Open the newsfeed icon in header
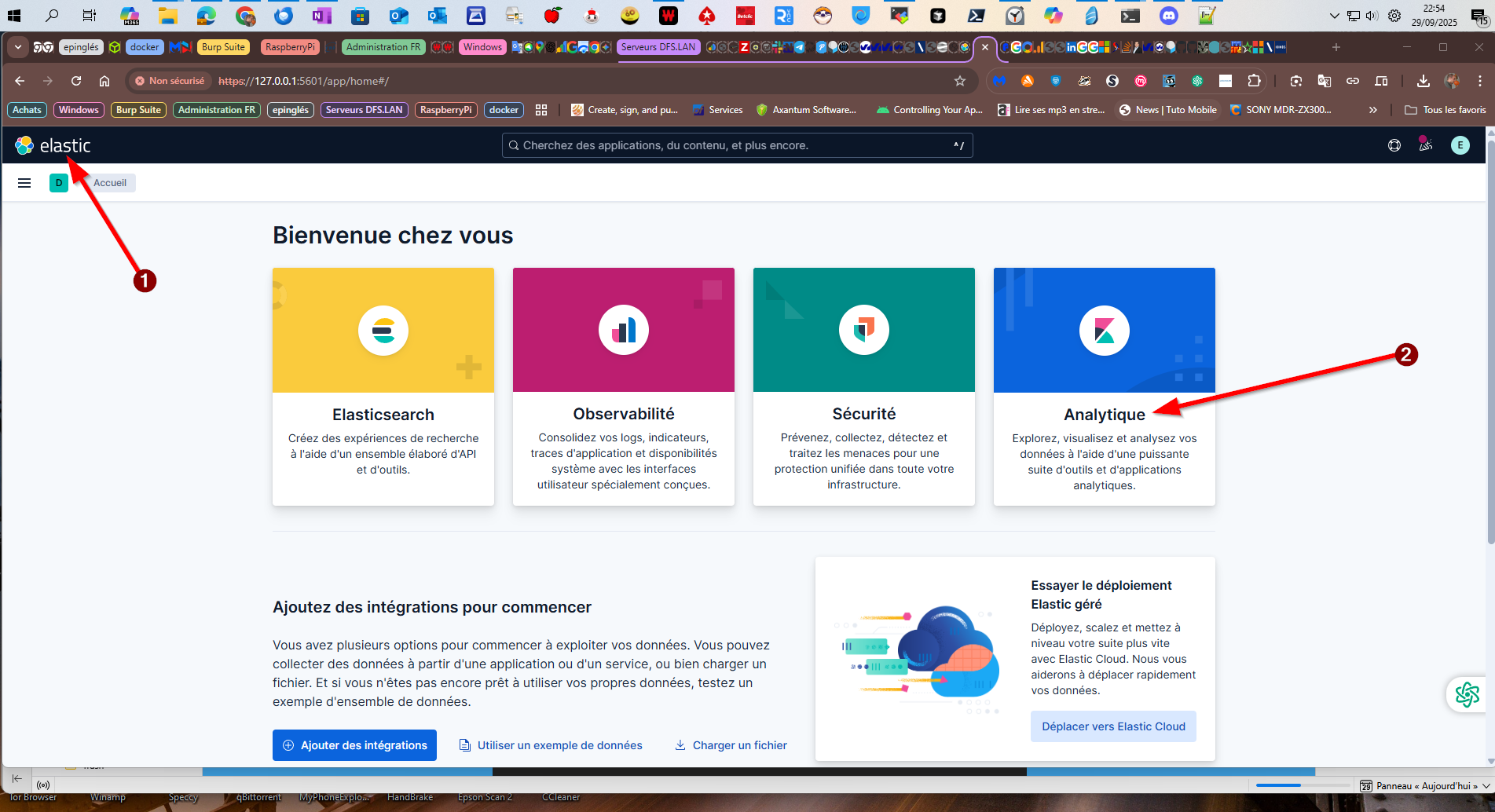The image size is (1495, 812). 1426,145
